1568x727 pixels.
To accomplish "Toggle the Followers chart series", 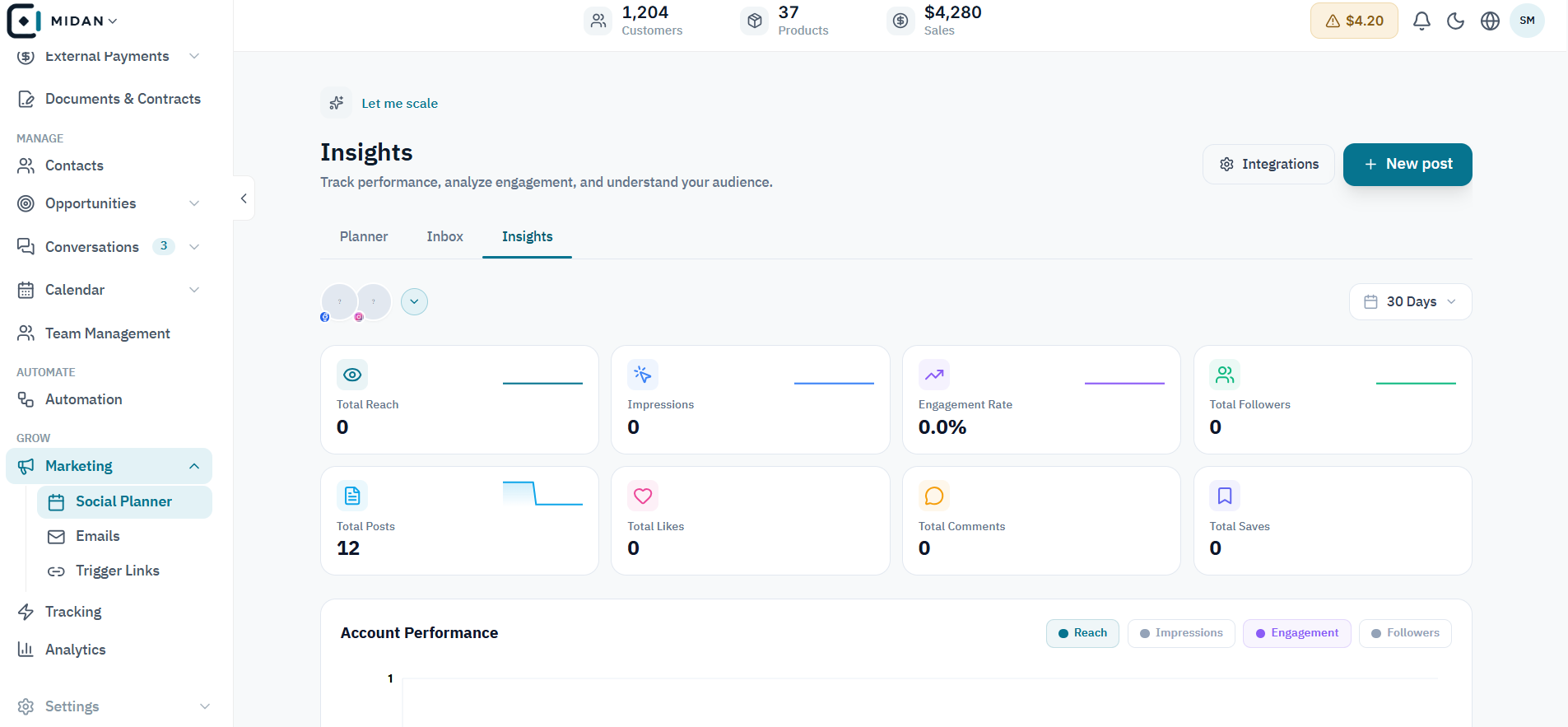I will tap(1405, 633).
